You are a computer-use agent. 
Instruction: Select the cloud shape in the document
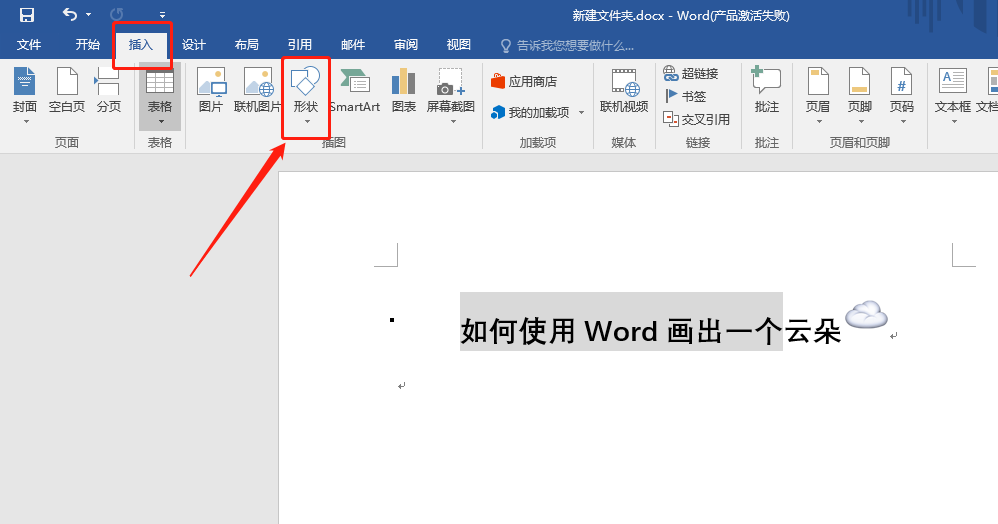coord(866,315)
